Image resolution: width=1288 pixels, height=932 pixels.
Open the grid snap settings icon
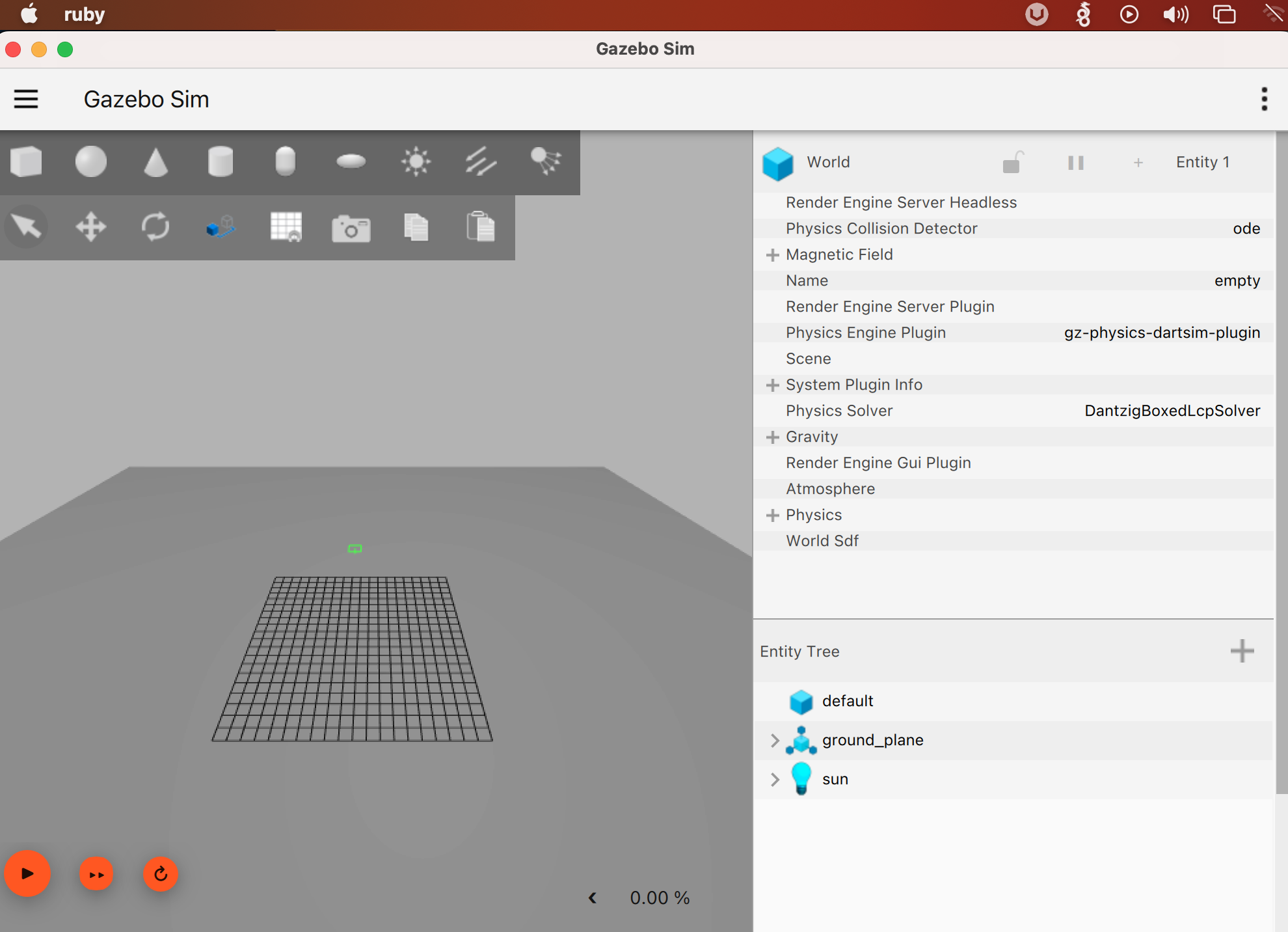[286, 227]
